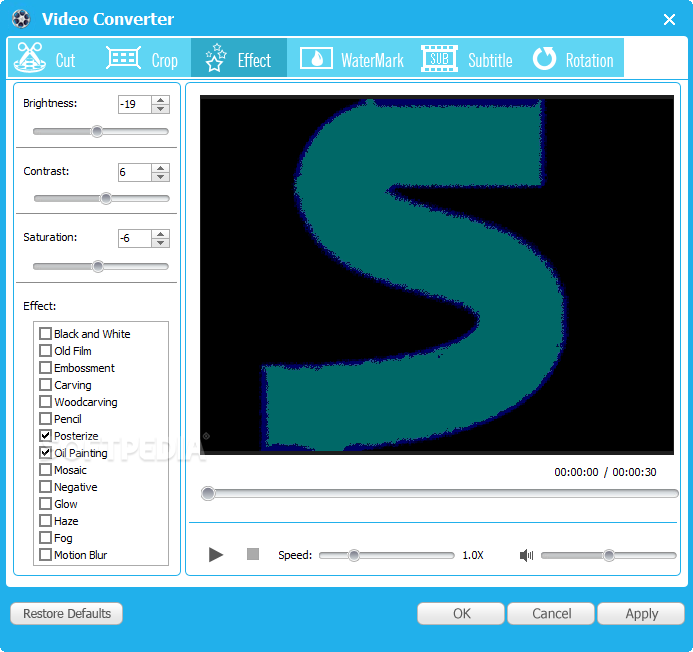Click the video preview image

(x=437, y=275)
